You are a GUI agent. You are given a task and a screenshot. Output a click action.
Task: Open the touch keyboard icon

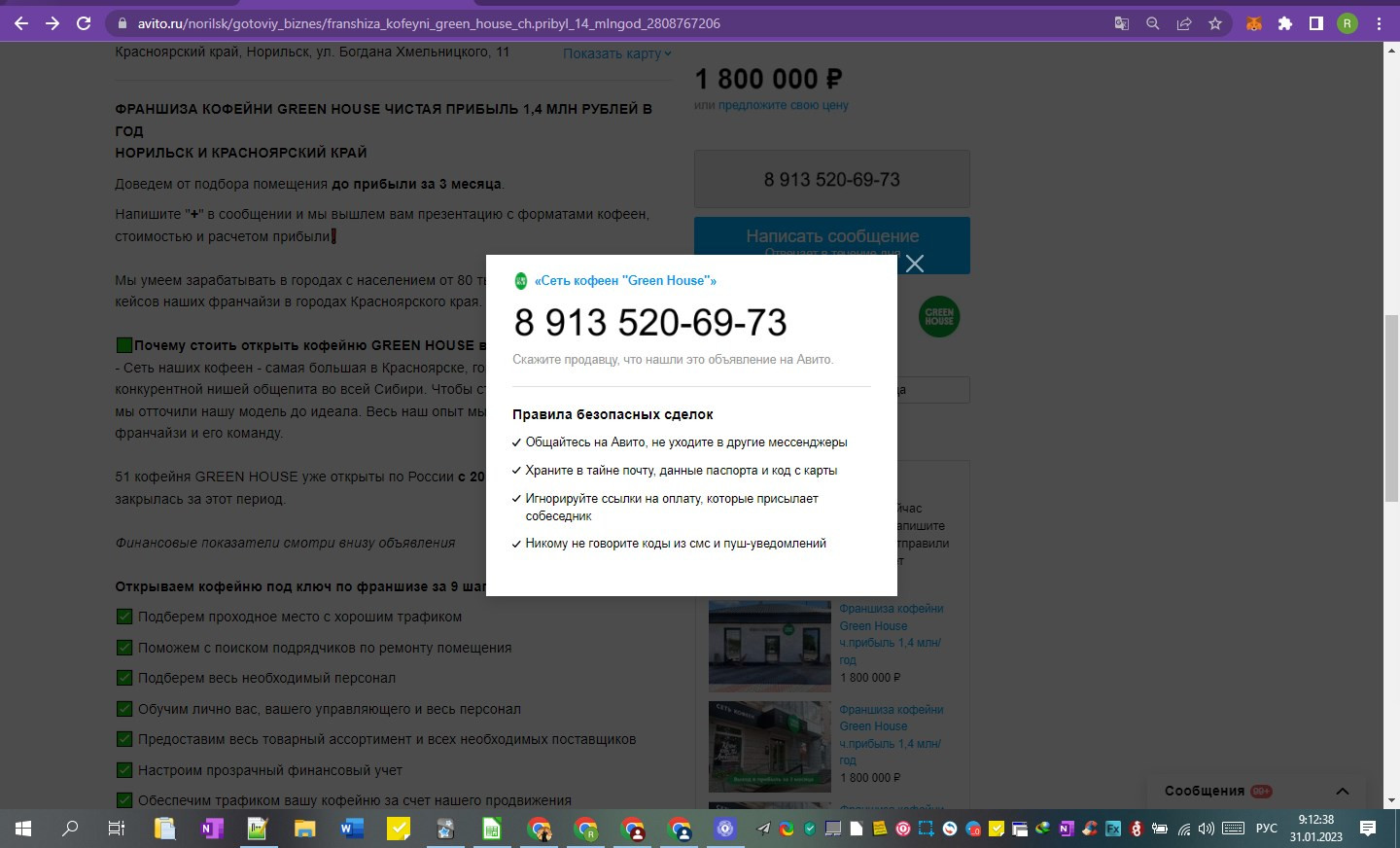[1234, 829]
